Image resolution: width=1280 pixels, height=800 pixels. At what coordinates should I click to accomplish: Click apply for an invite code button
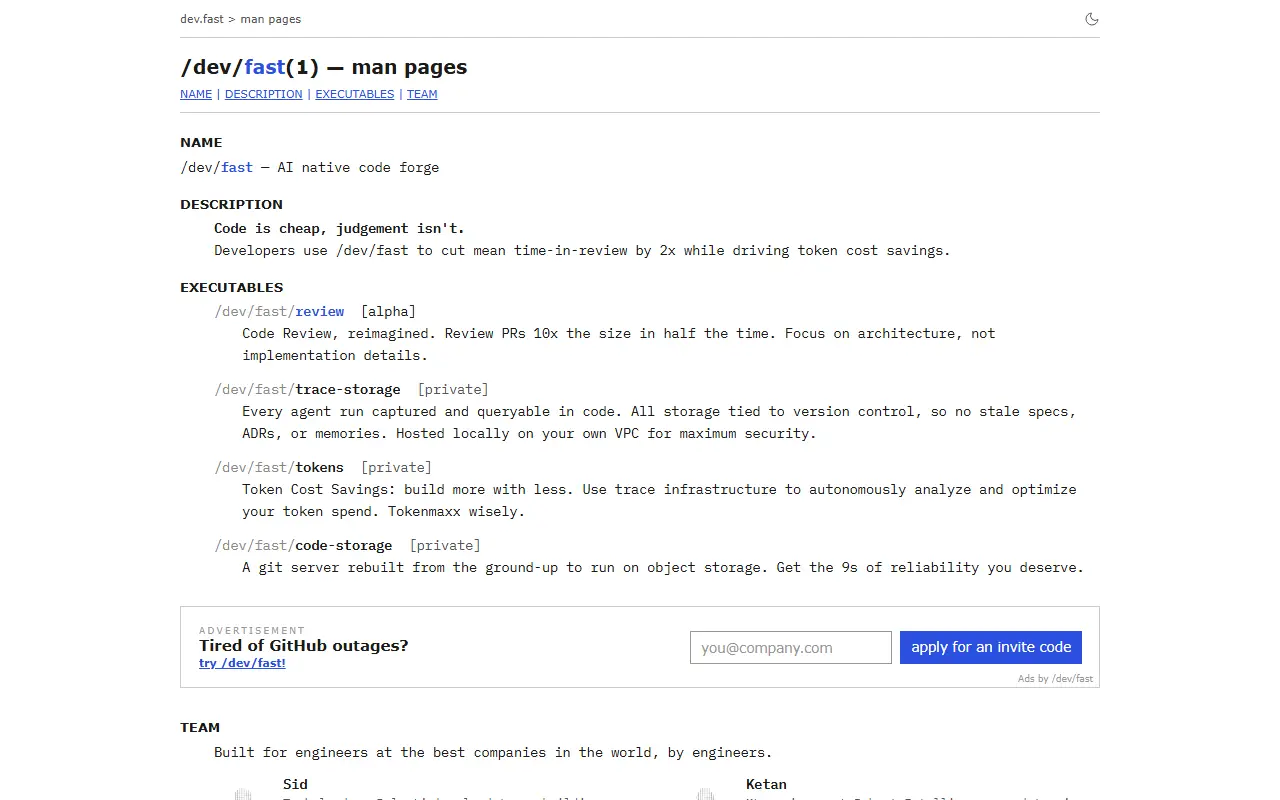point(991,647)
